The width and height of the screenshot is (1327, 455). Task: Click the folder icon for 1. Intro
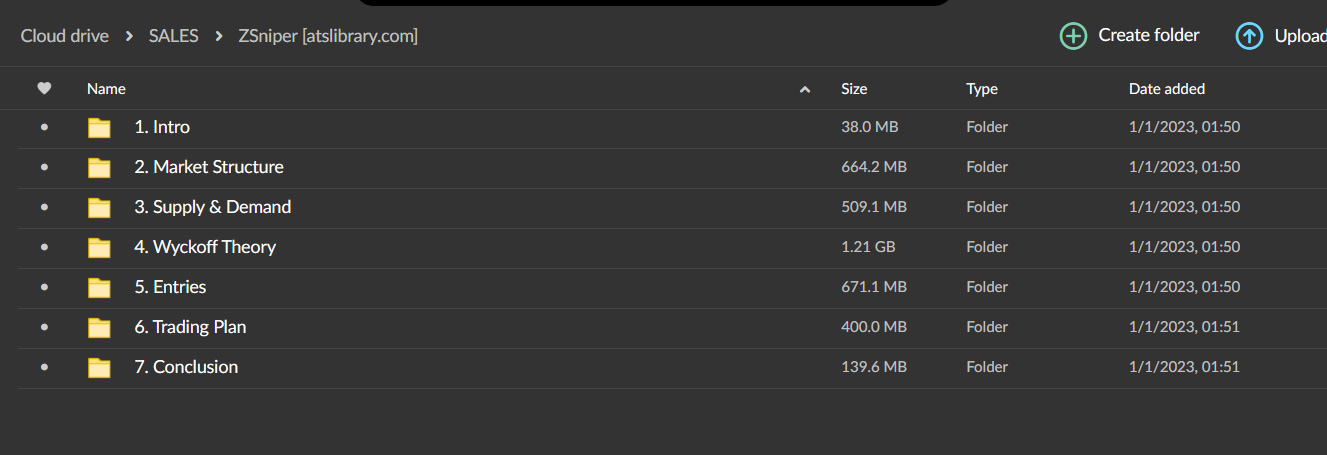pos(99,128)
